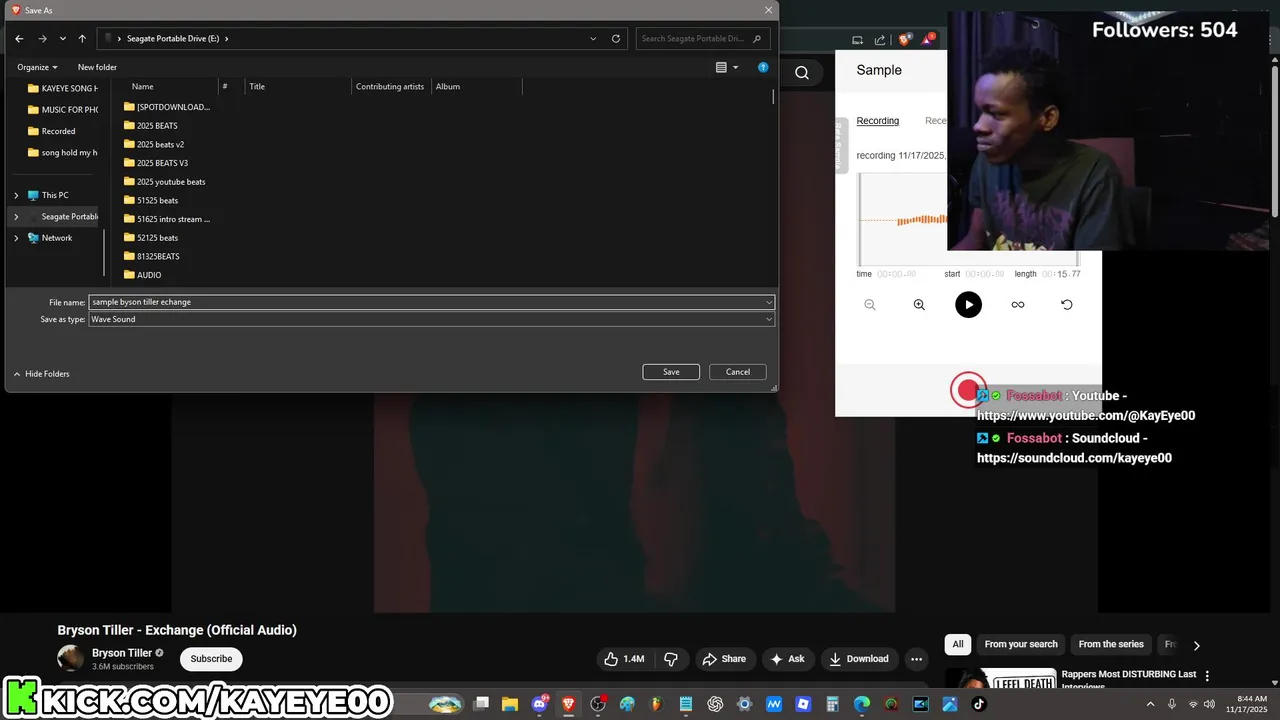Viewport: 1280px width, 720px height.
Task: Click the File name text field
Action: [426, 302]
